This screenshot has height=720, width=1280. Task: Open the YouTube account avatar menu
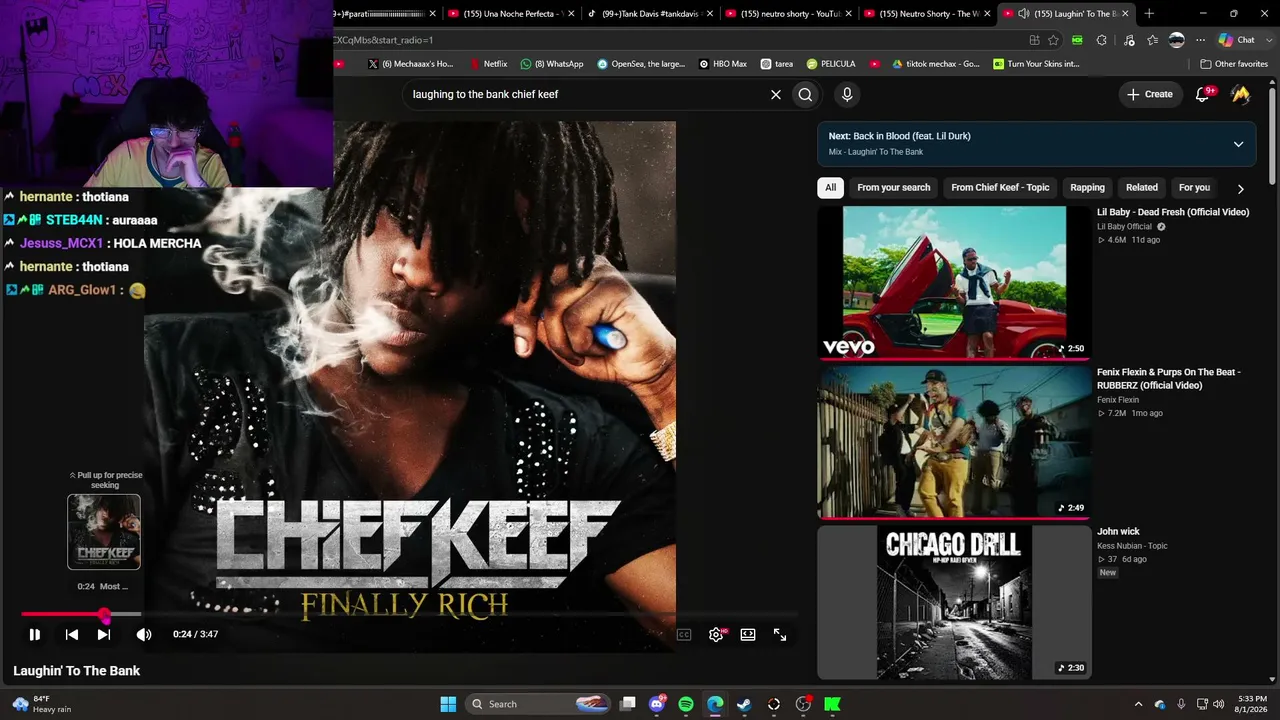point(1241,94)
